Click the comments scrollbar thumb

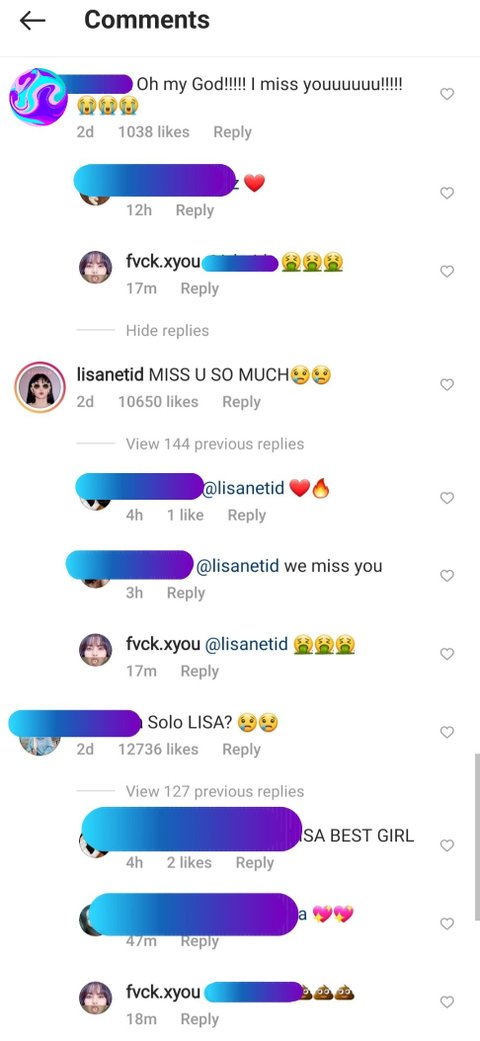(x=476, y=837)
